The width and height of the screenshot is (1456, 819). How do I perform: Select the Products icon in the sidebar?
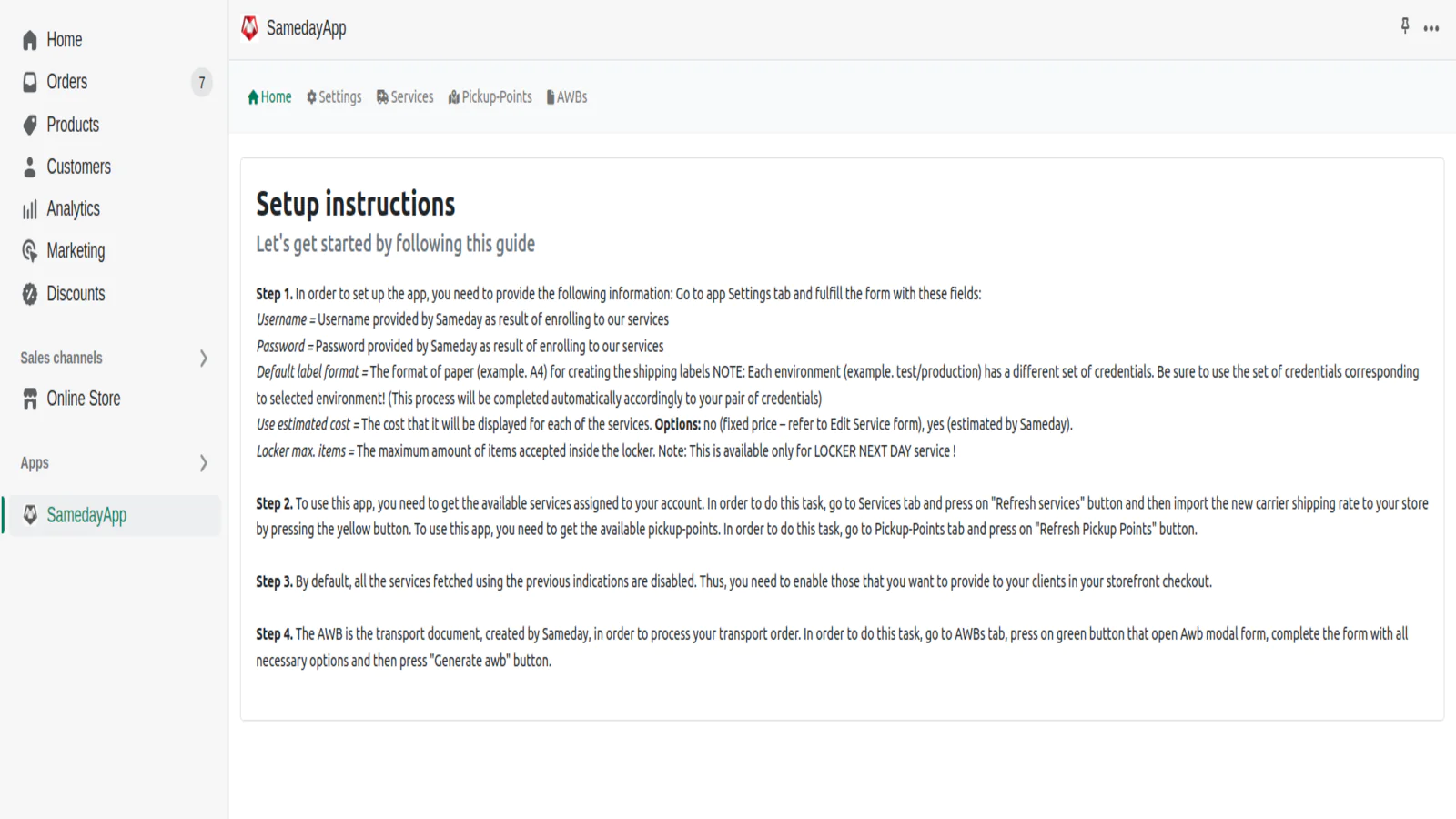(29, 125)
